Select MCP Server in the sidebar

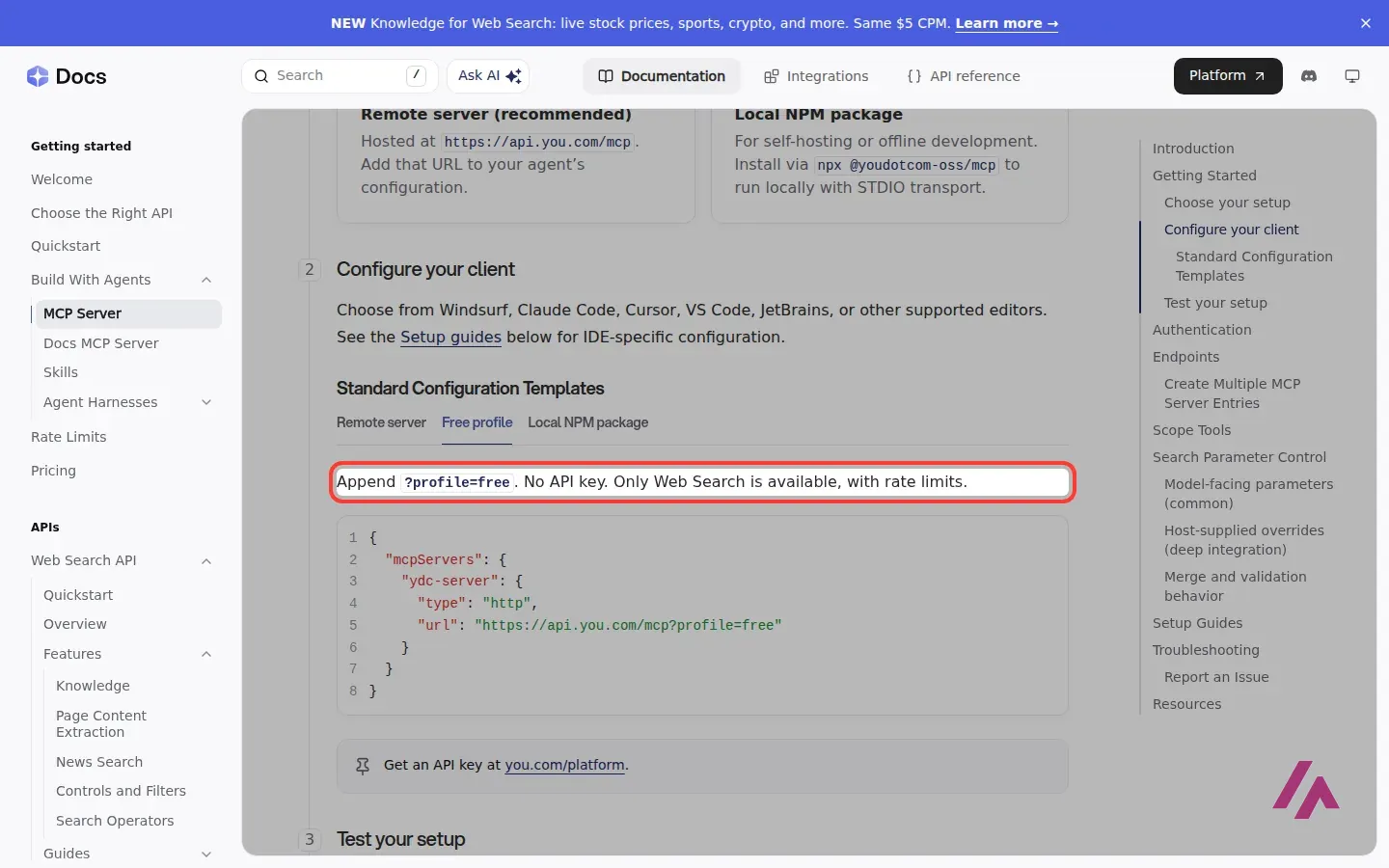click(127, 313)
